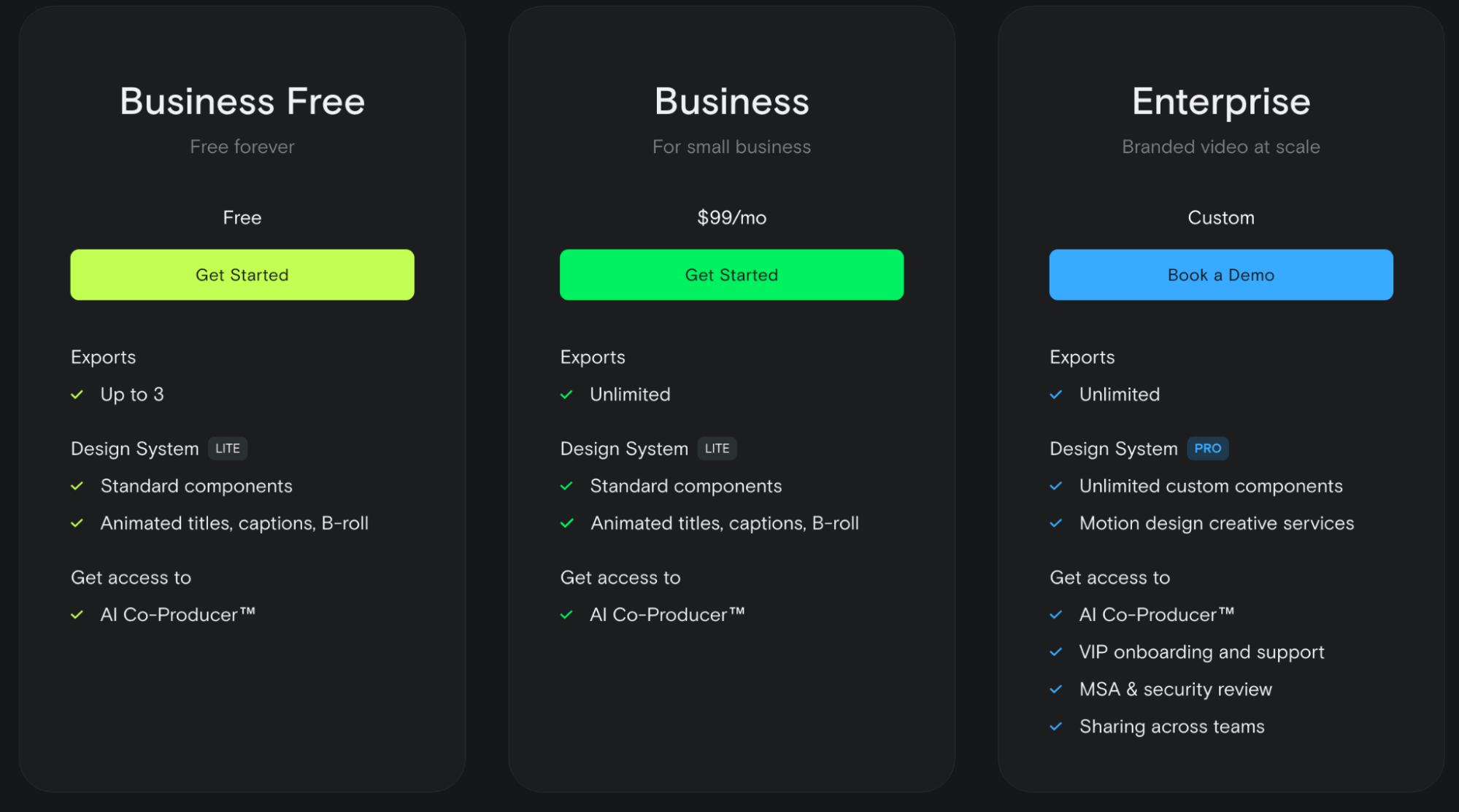Click checkmark beside Enterprise AI Co-Producer
Viewport: 1459px width, 812px height.
pyautogui.click(x=1055, y=615)
